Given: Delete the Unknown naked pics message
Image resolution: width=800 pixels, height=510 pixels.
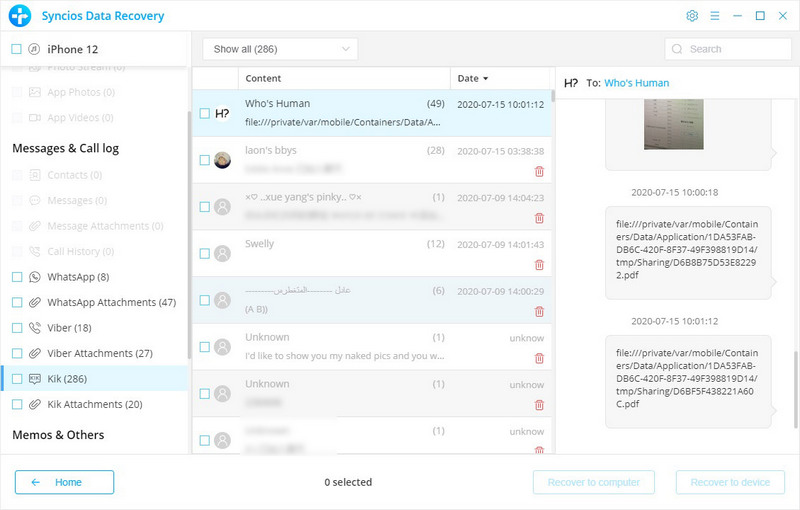Looking at the screenshot, I should tap(539, 358).
